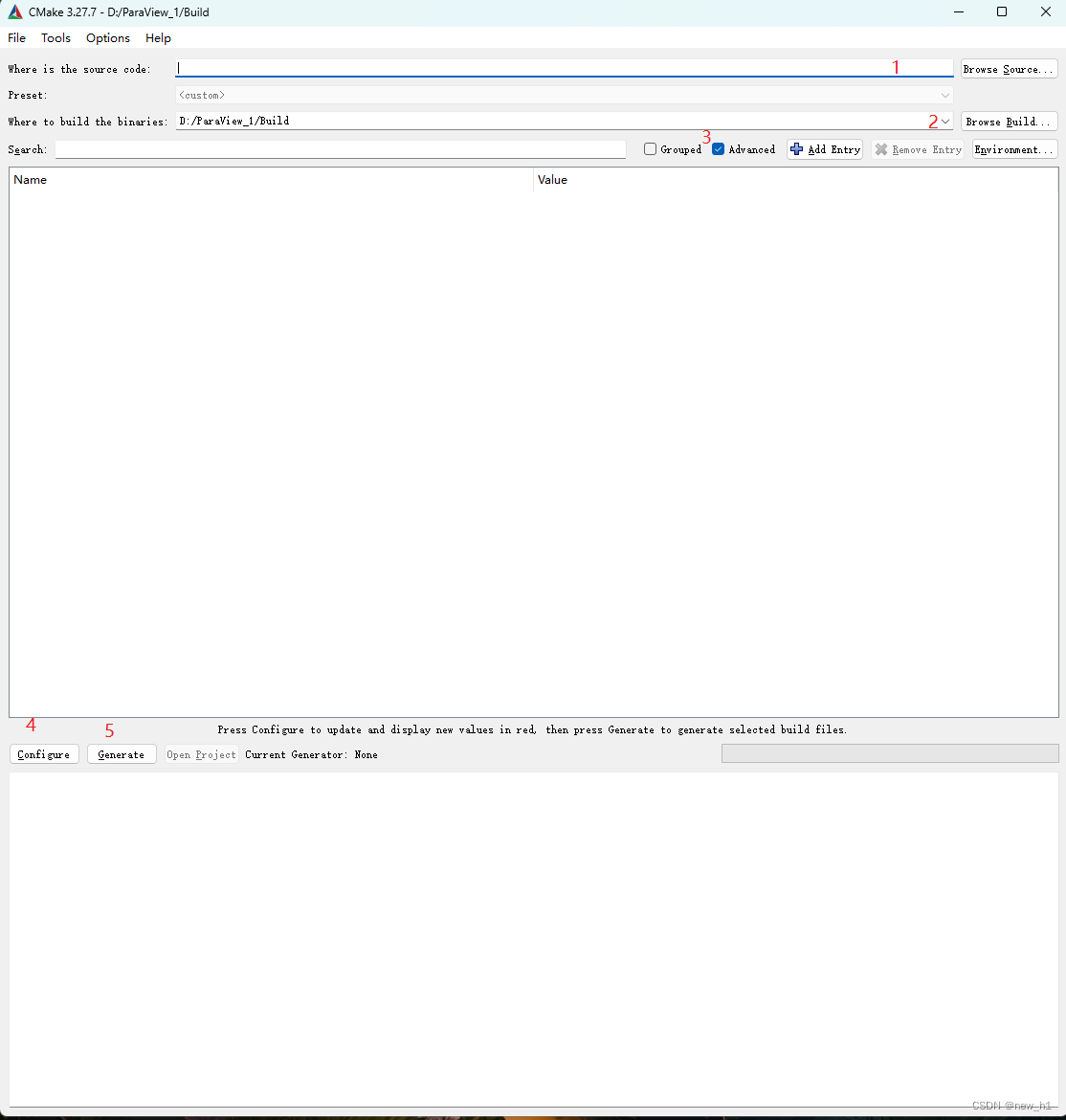
Task: Maximize the CMake window
Action: coord(1002,12)
